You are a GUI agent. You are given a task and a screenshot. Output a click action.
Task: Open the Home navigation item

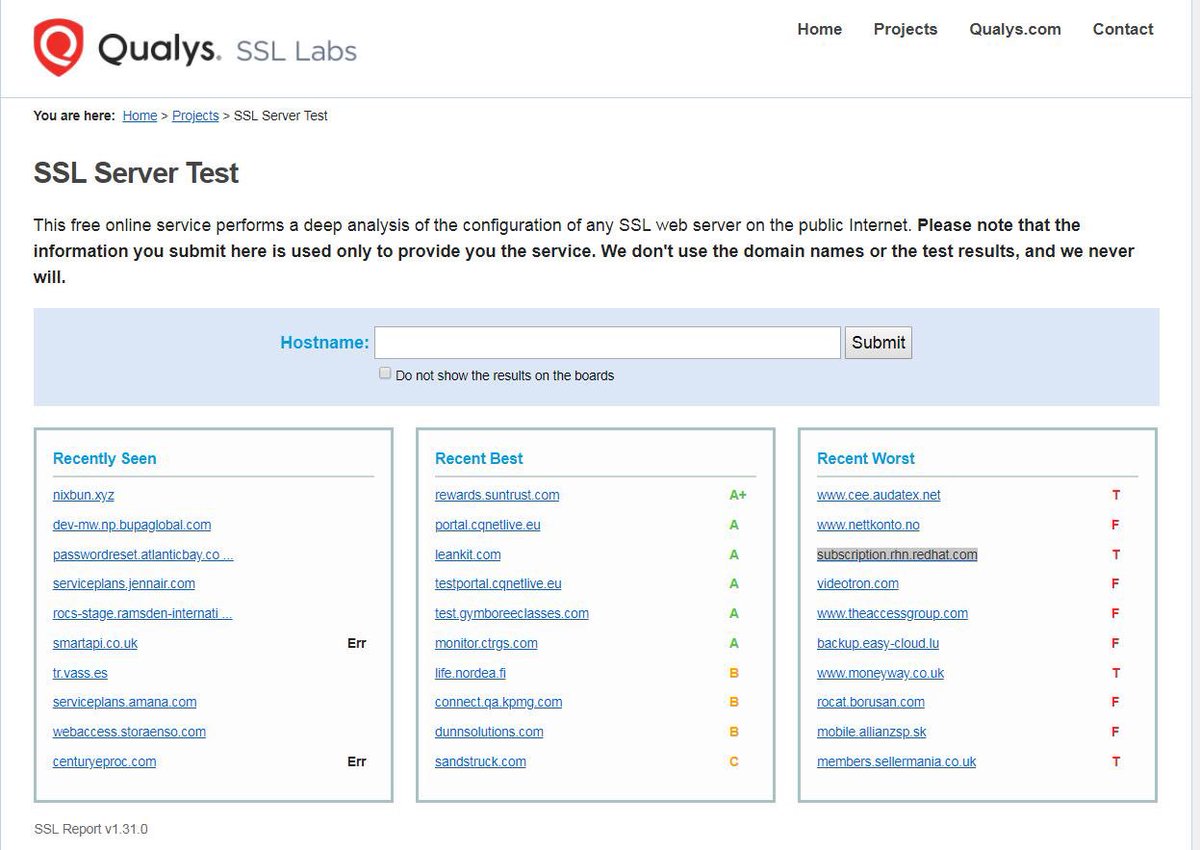[x=819, y=29]
